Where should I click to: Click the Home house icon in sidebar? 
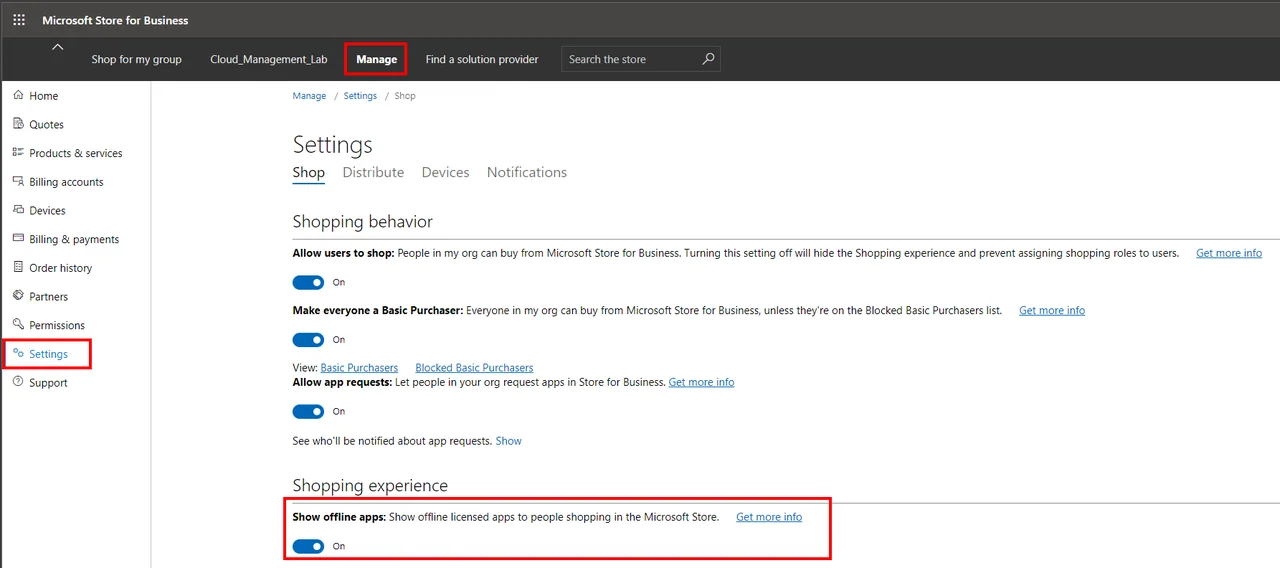[18, 95]
